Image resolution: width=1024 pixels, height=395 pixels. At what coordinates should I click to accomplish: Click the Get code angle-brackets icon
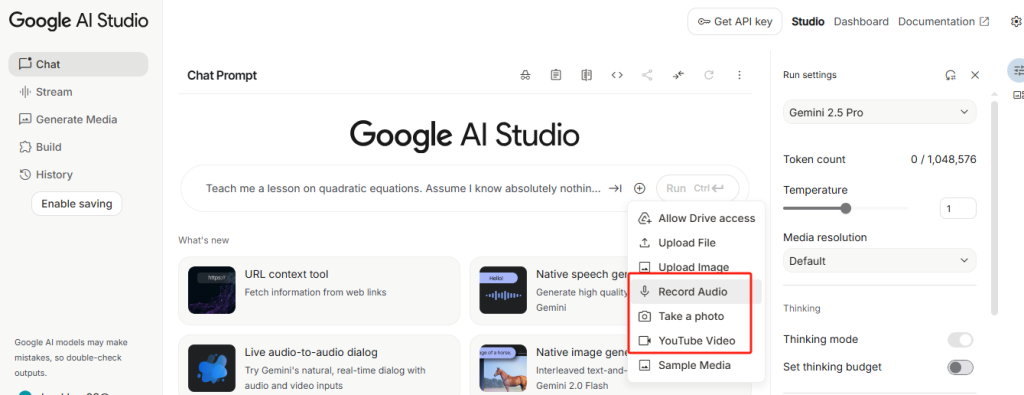pyautogui.click(x=616, y=75)
